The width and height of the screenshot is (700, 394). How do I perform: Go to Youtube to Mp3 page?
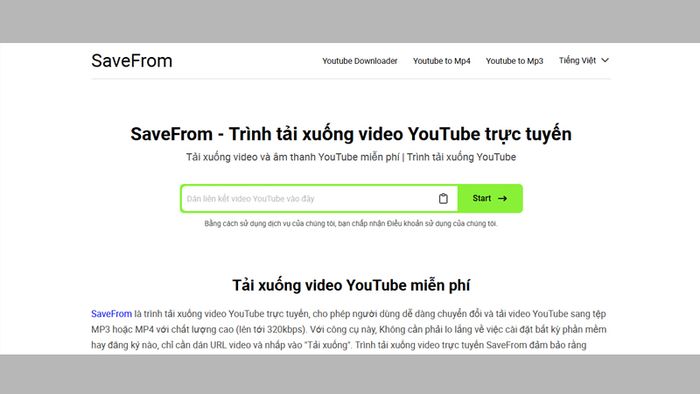(514, 61)
